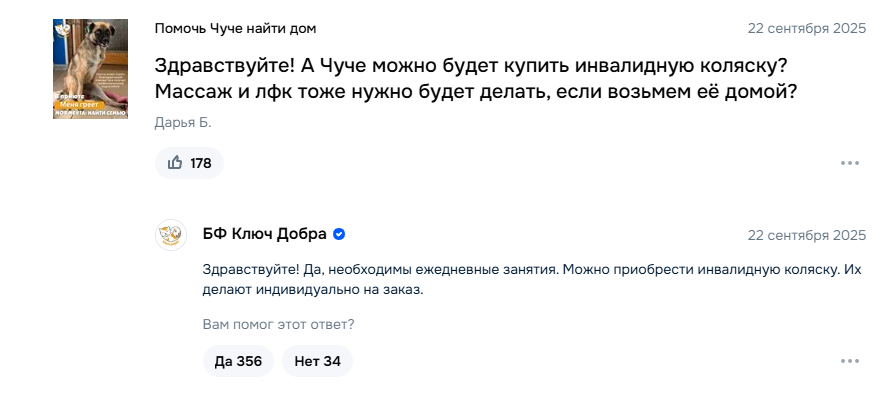Open the question's three-dot options menu
893x400 pixels.
849,163
